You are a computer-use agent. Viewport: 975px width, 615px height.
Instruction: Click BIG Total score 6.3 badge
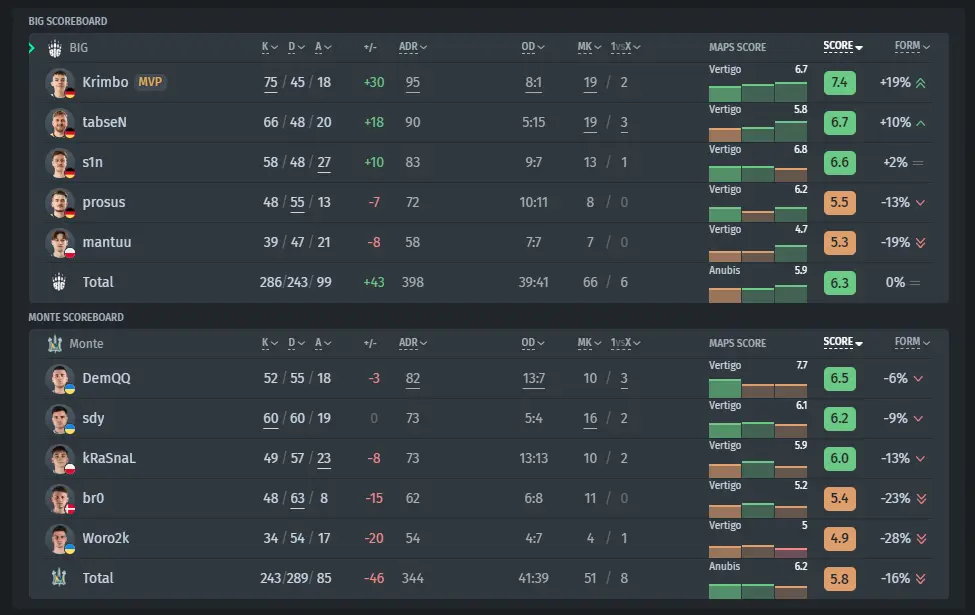coord(839,283)
